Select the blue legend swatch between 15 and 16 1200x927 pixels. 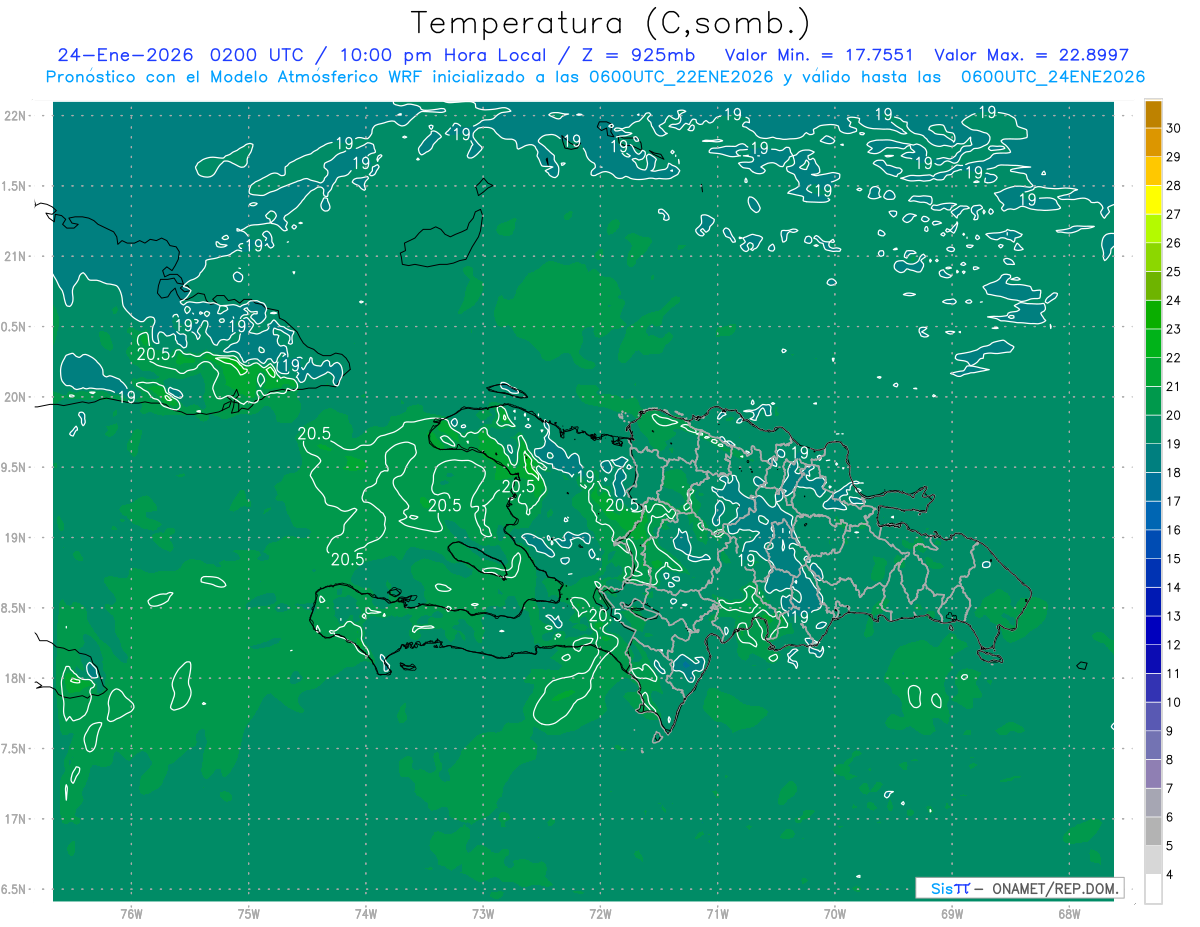[x=1153, y=544]
